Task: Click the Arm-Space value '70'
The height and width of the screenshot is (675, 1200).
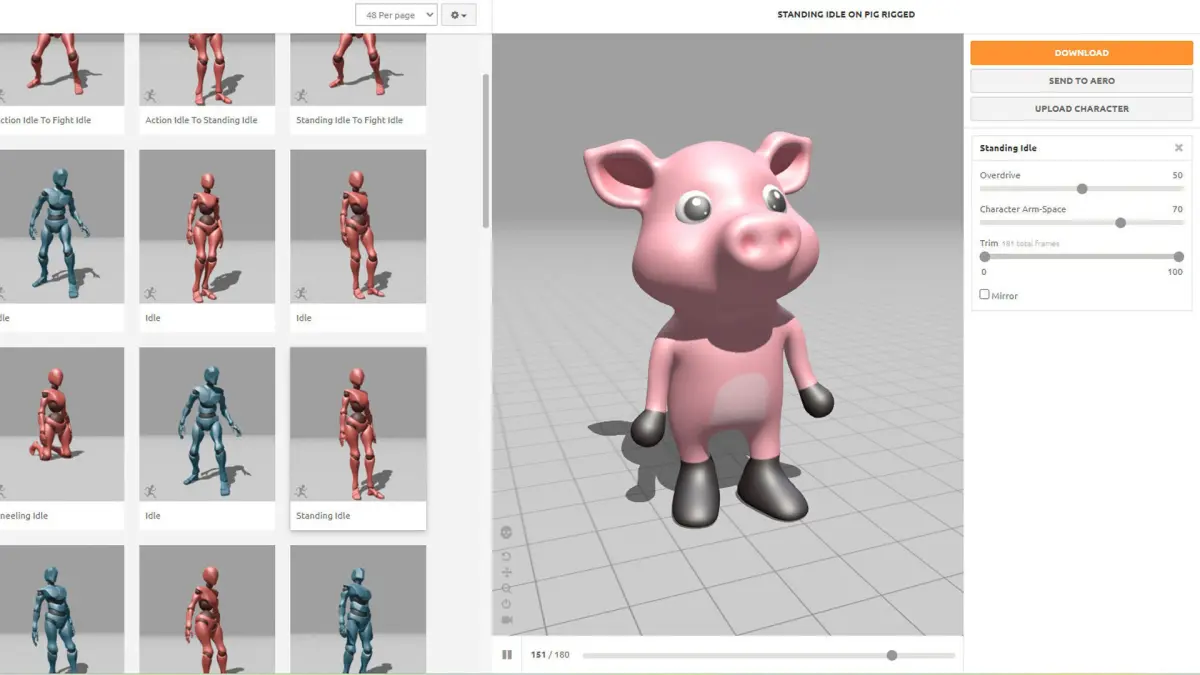Action: [1177, 210]
